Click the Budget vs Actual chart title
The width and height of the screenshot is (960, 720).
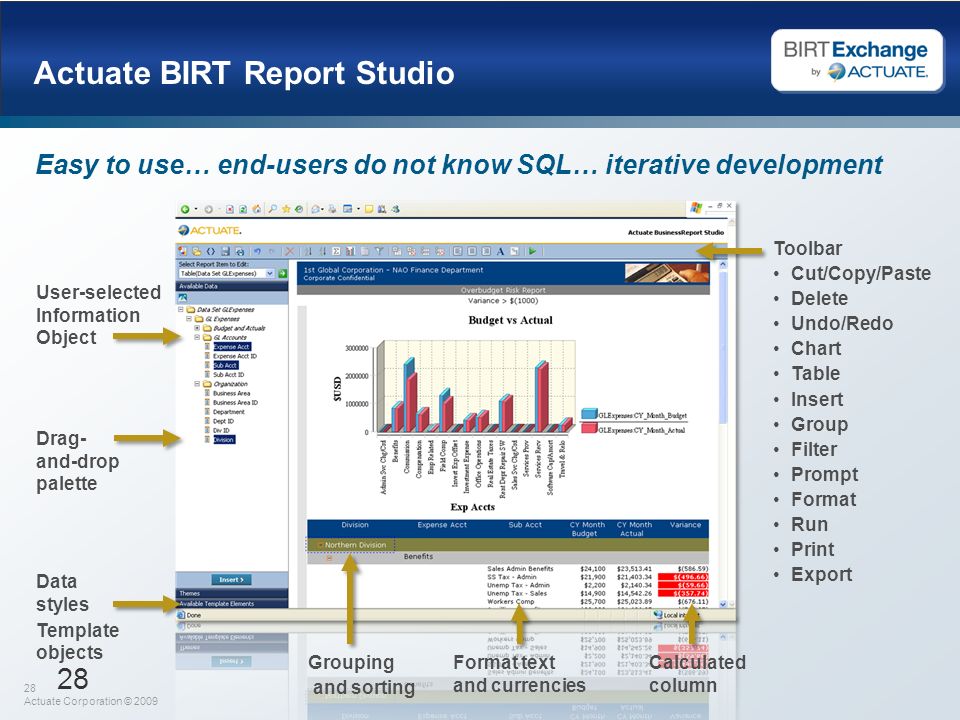pyautogui.click(x=511, y=320)
